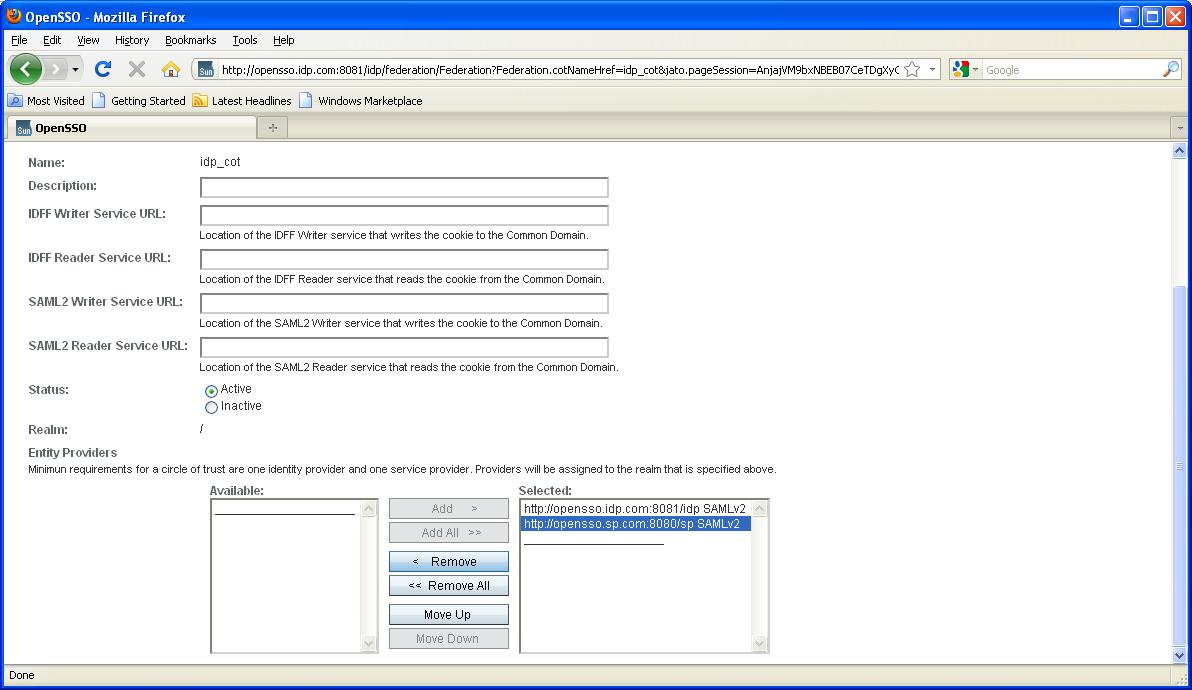Open the View menu
1192x690 pixels.
point(88,40)
